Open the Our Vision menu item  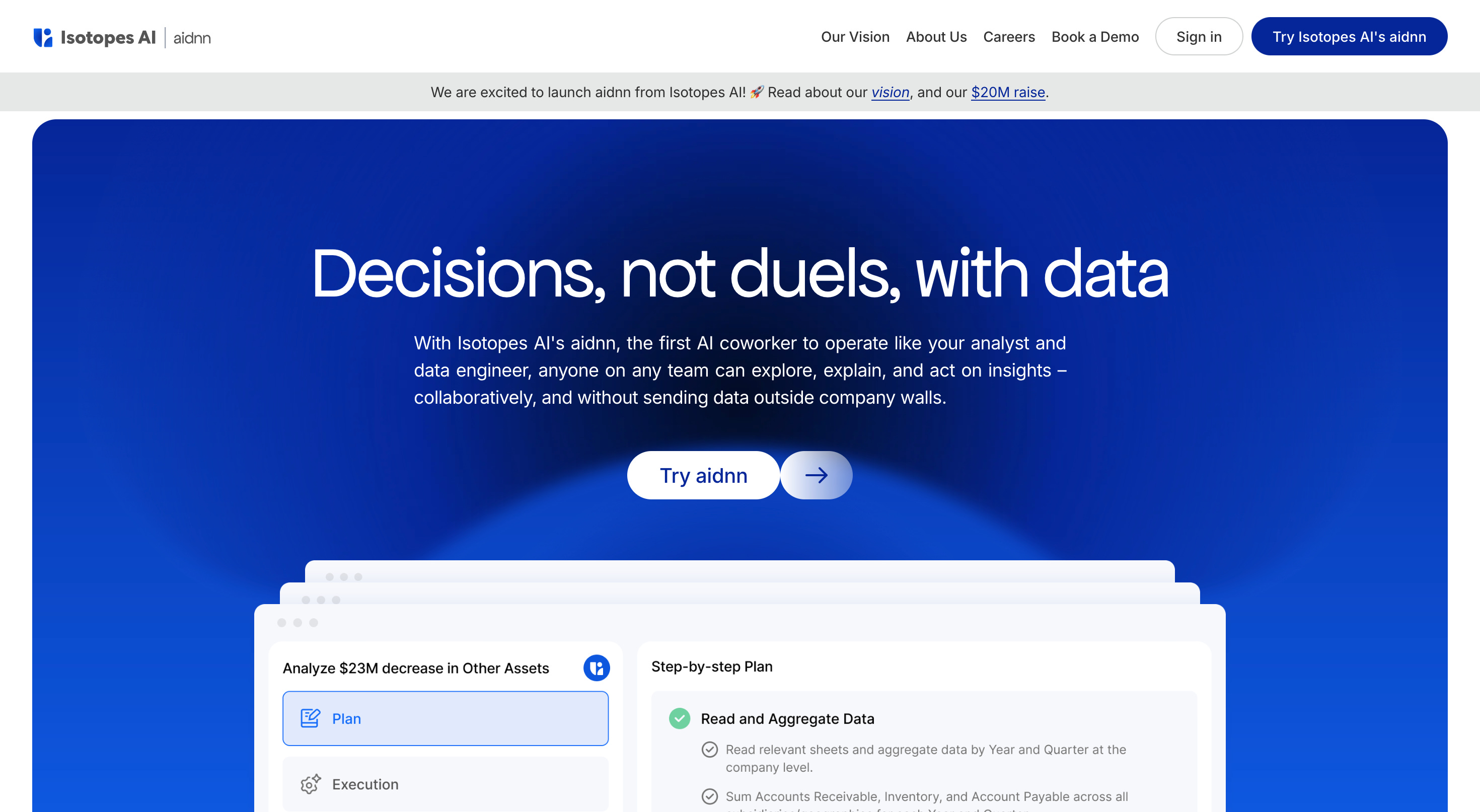point(855,37)
